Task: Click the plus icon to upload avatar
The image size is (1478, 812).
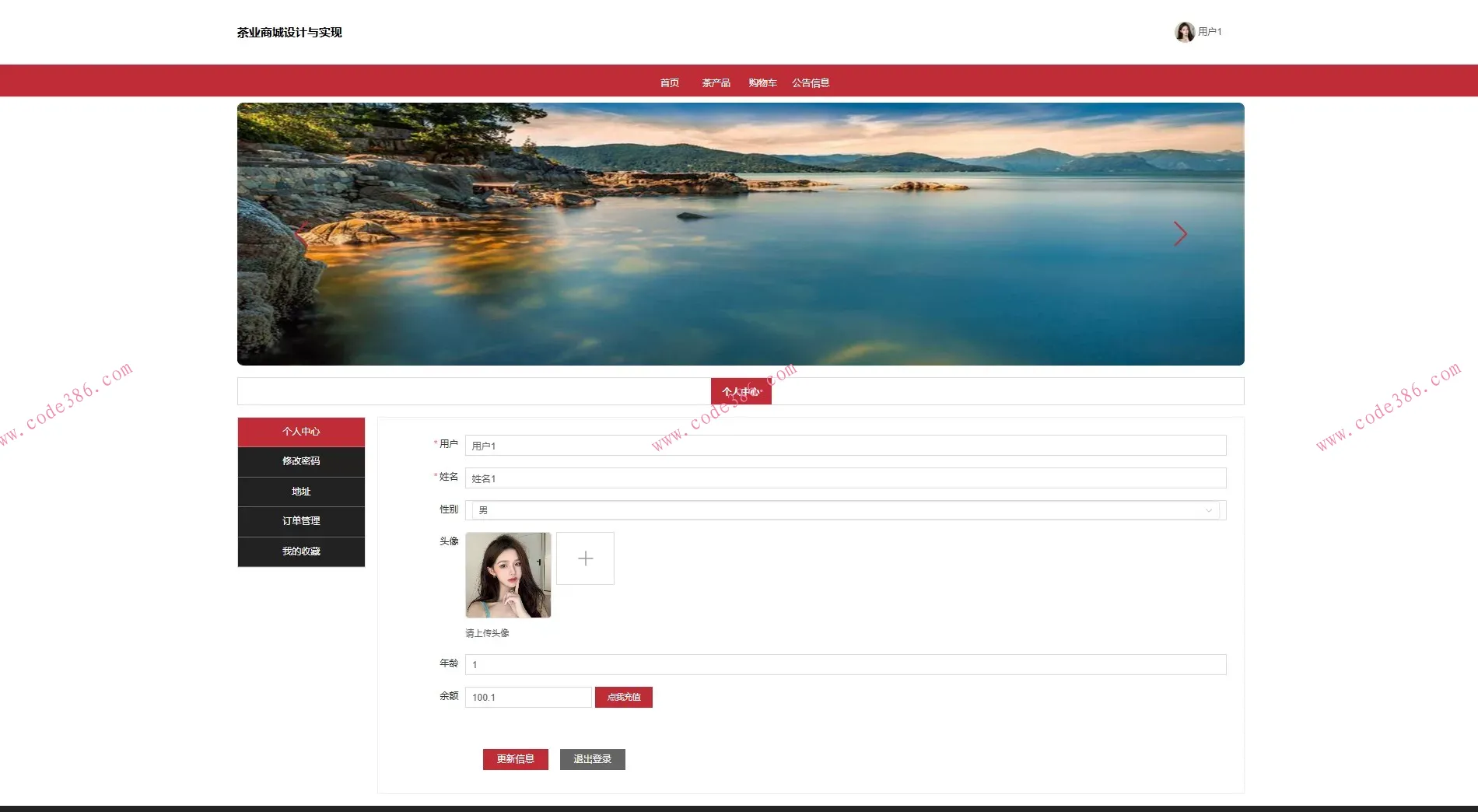Action: click(x=585, y=558)
